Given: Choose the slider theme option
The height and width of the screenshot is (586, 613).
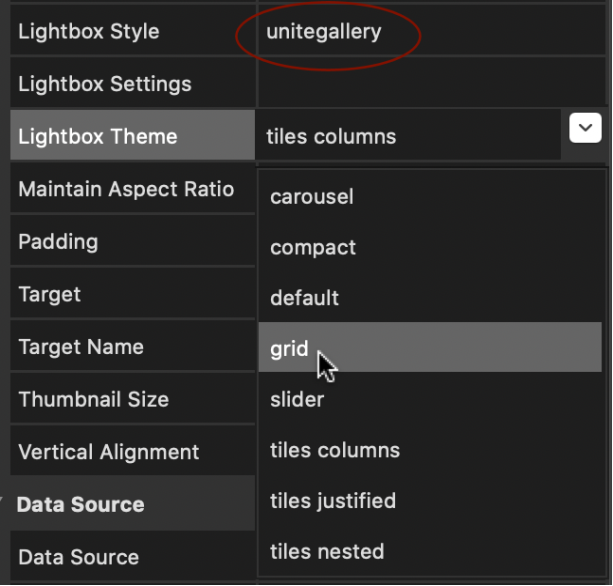Looking at the screenshot, I should (430, 399).
